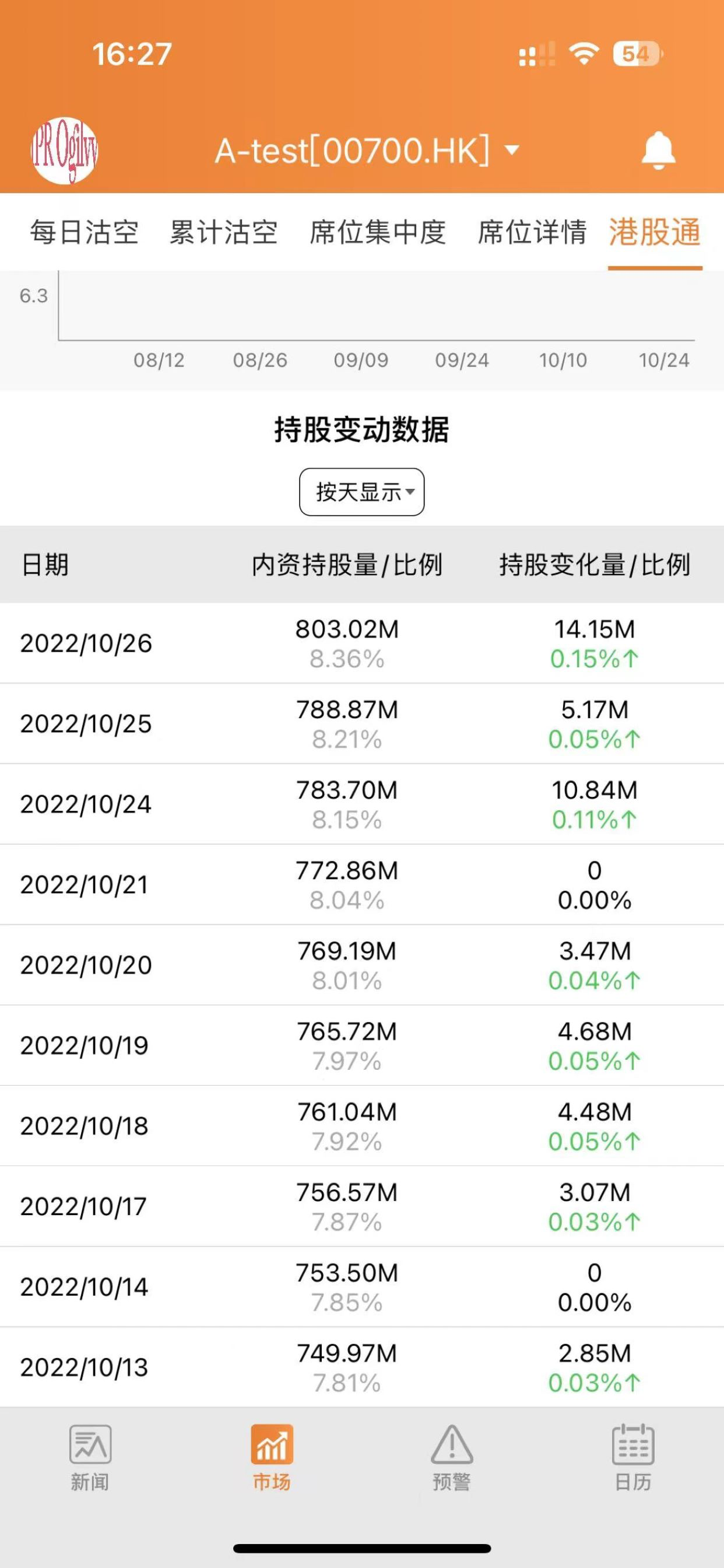724x1568 pixels.
Task: Click the 3.47M change value
Action: tap(595, 950)
